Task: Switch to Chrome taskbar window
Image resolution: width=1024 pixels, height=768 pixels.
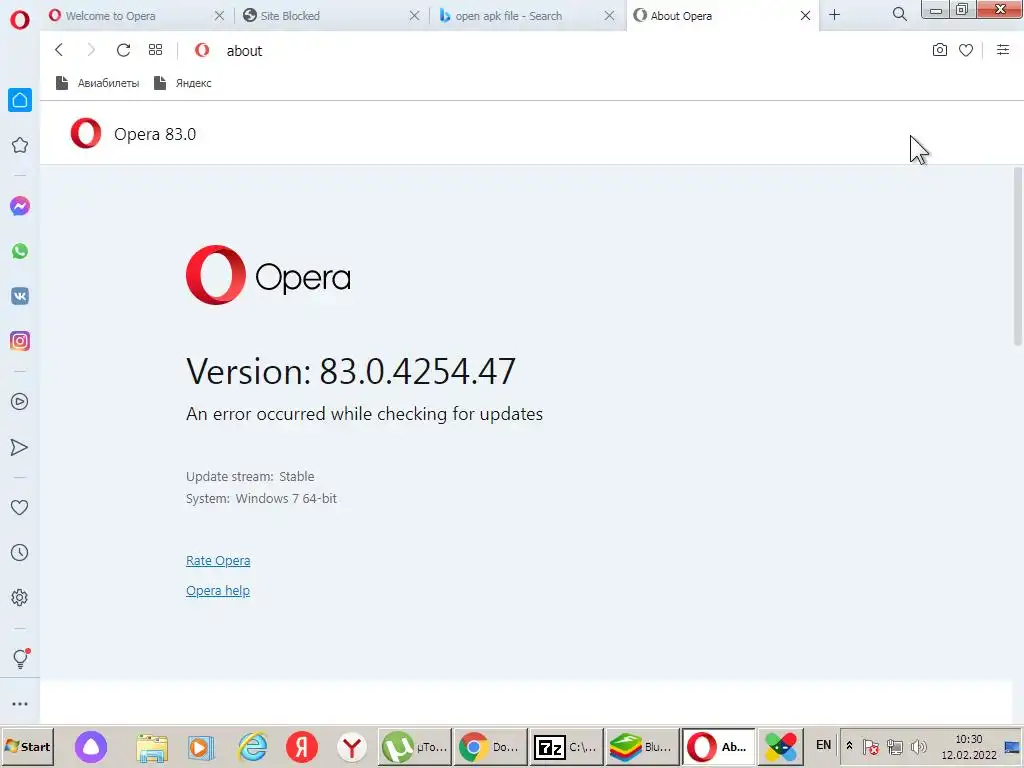Action: [x=490, y=746]
